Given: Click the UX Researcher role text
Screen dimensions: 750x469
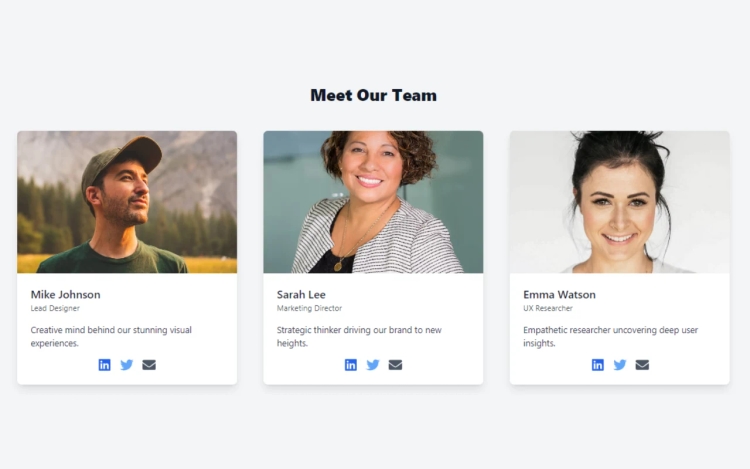Looking at the screenshot, I should [548, 308].
